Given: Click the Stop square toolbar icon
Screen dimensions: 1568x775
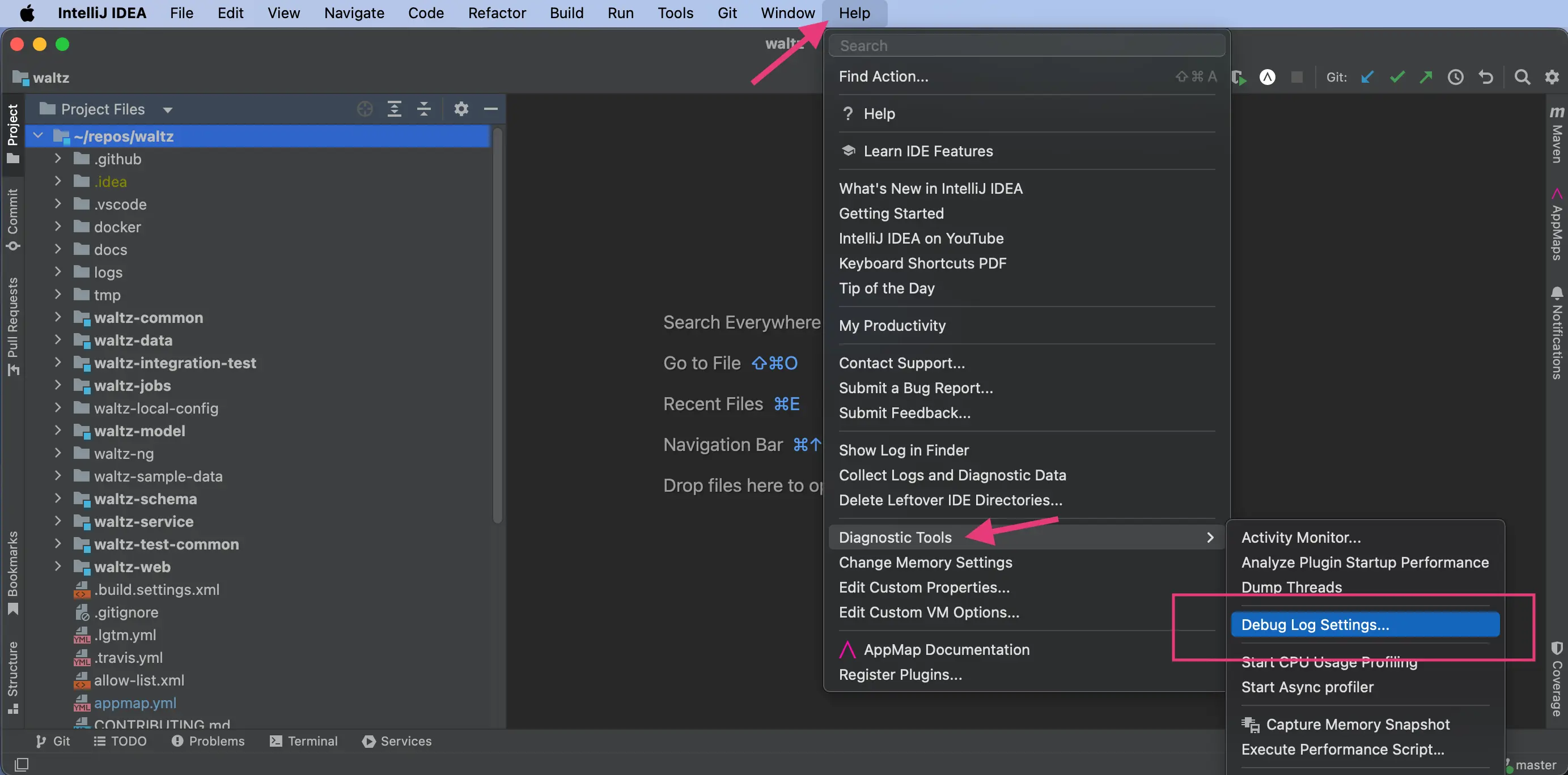Looking at the screenshot, I should [1296, 77].
